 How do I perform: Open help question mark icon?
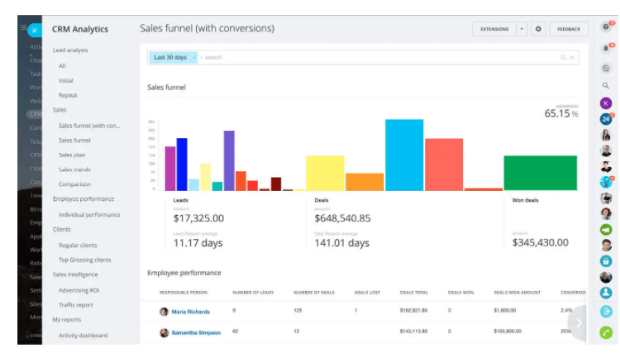(x=606, y=27)
